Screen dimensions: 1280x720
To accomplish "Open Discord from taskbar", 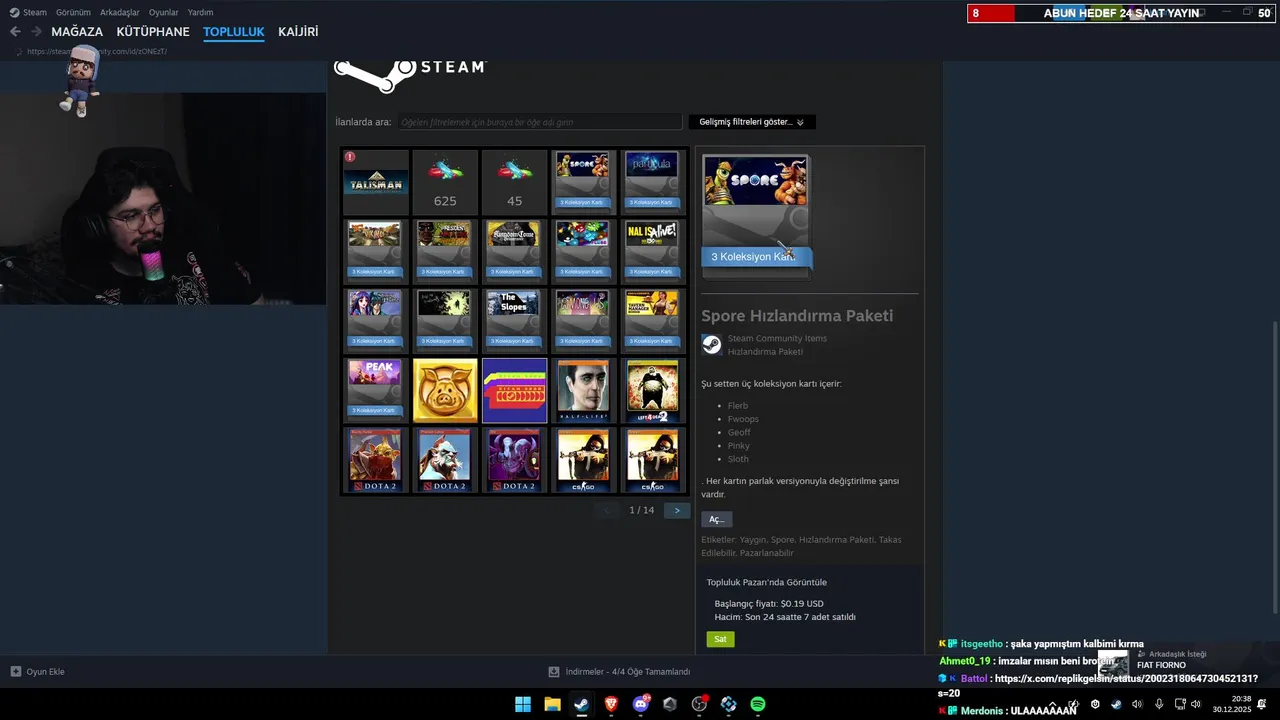I will click(x=641, y=704).
